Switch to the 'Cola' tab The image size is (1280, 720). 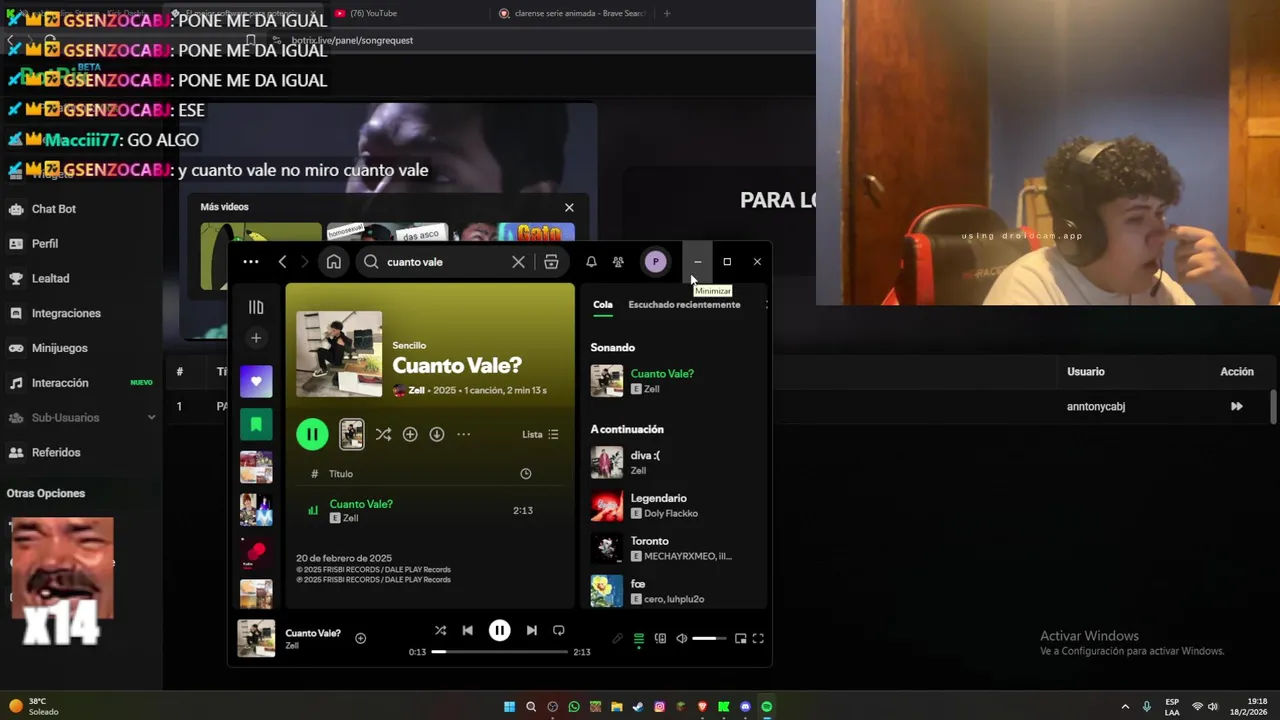(603, 304)
